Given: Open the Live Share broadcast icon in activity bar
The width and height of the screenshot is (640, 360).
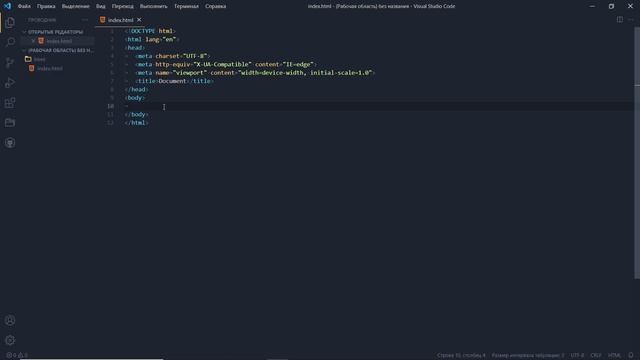Looking at the screenshot, I should [10, 142].
